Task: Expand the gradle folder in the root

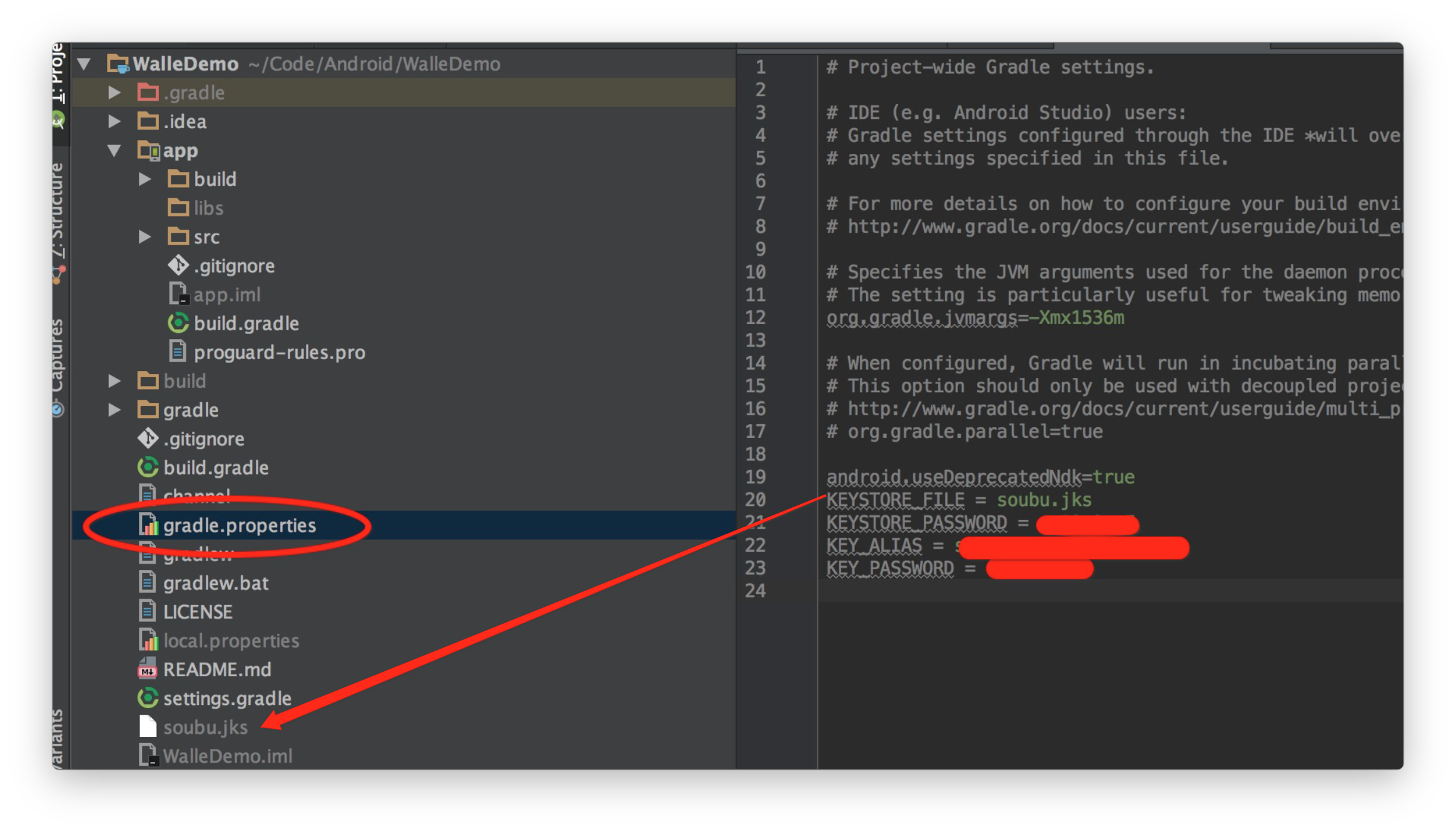Action: [x=114, y=410]
